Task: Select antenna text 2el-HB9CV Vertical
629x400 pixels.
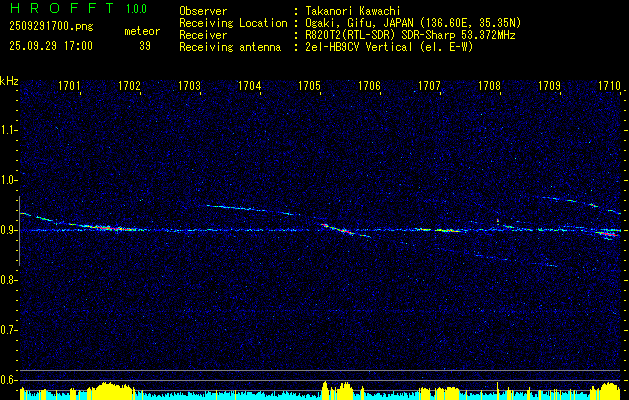Action: 359,47
